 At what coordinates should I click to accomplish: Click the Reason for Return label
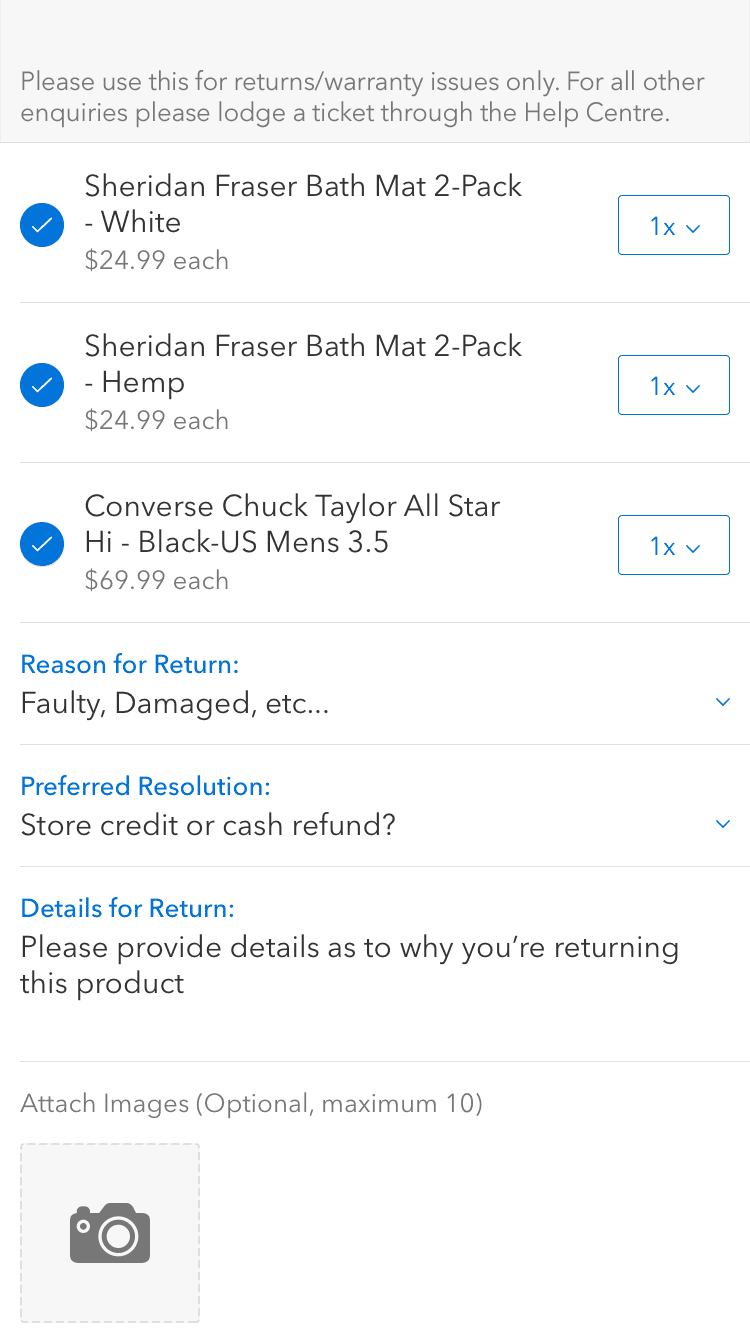(x=130, y=664)
